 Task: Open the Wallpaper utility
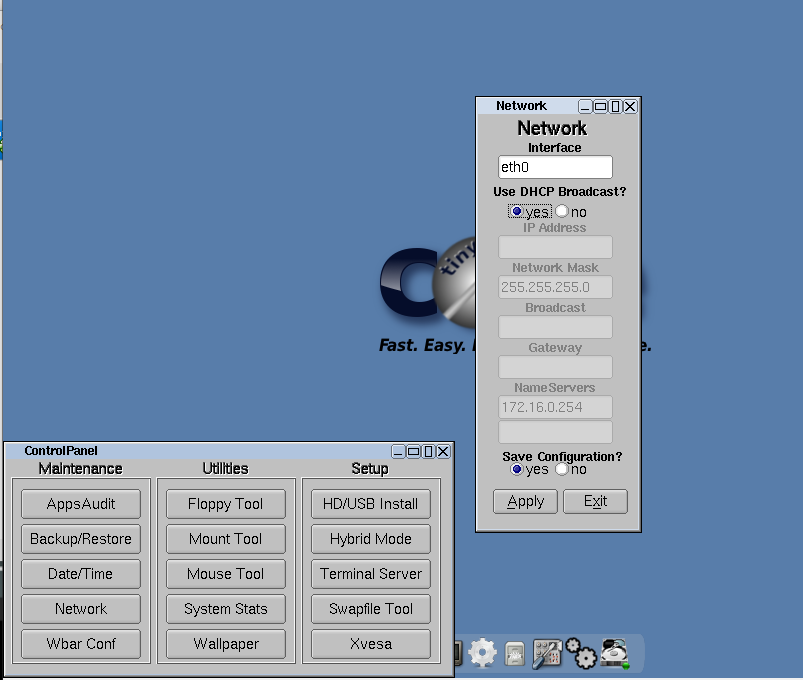click(225, 644)
